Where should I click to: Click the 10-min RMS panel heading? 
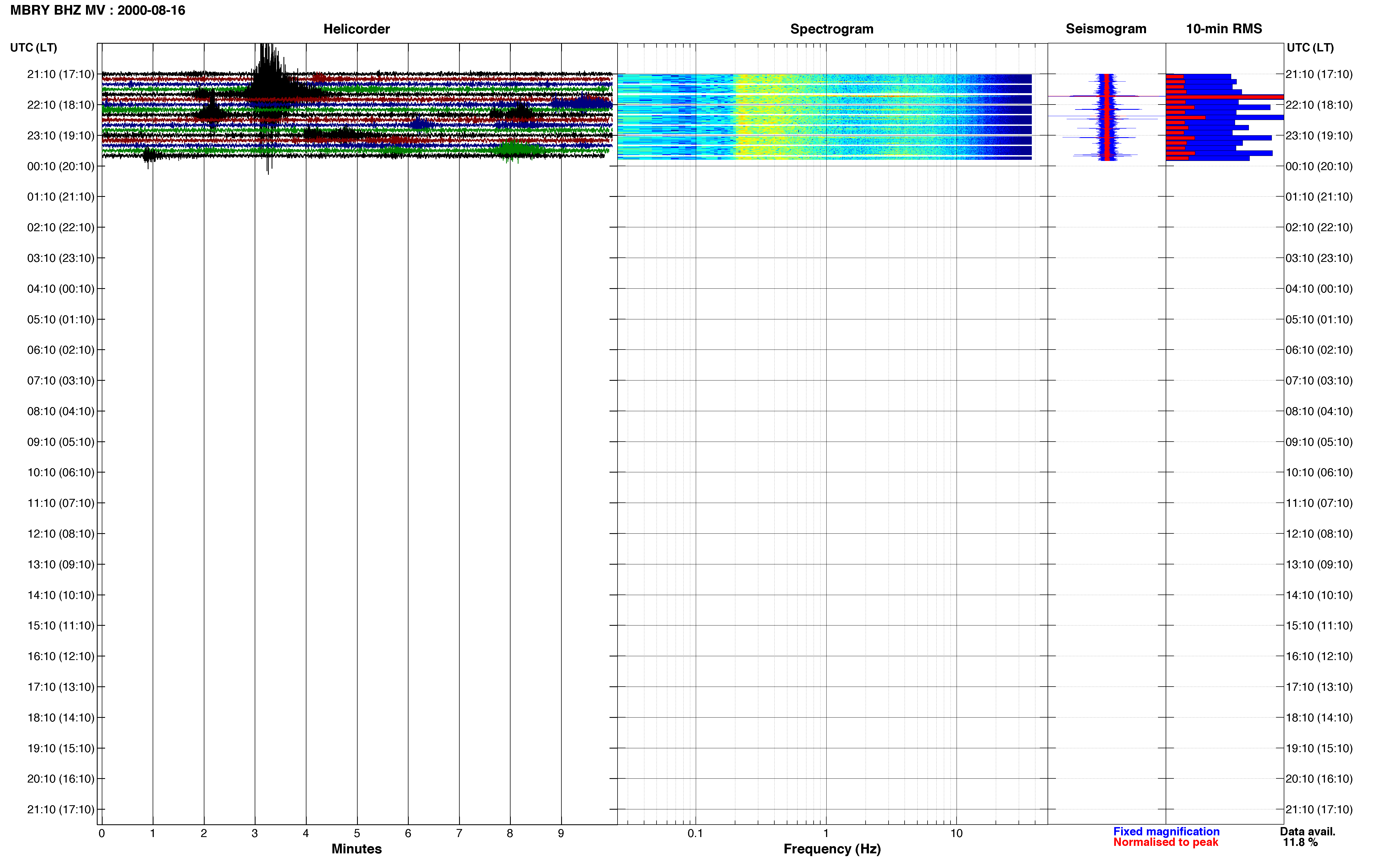click(1224, 29)
